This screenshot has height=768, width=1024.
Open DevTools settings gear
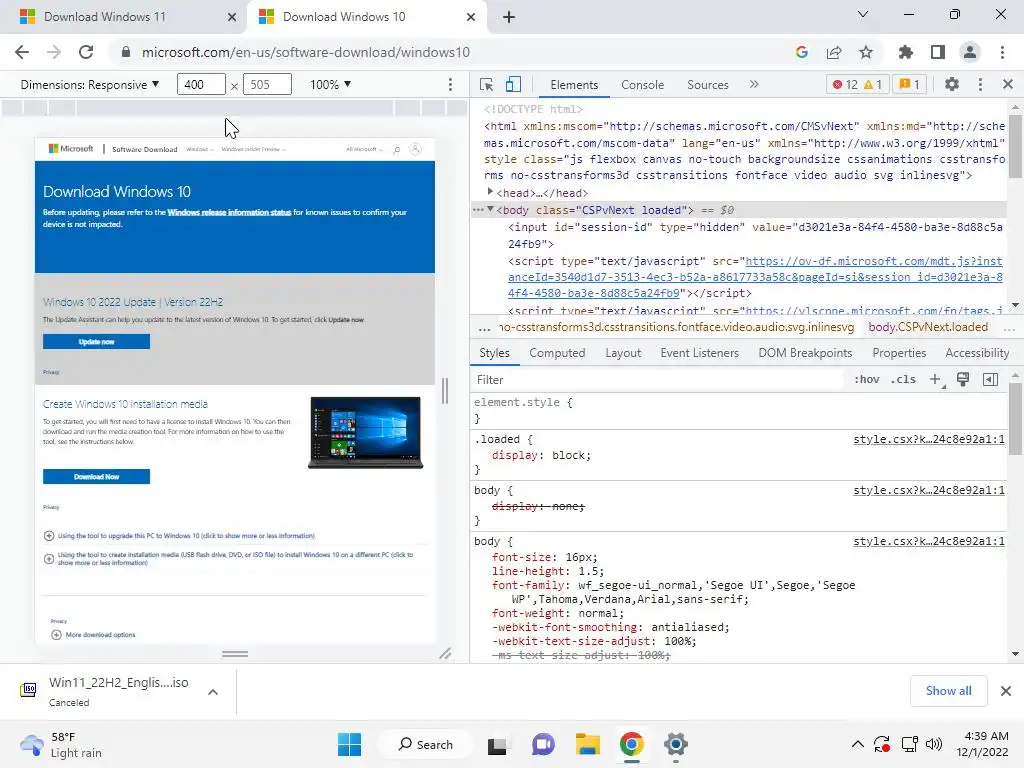[x=952, y=84]
